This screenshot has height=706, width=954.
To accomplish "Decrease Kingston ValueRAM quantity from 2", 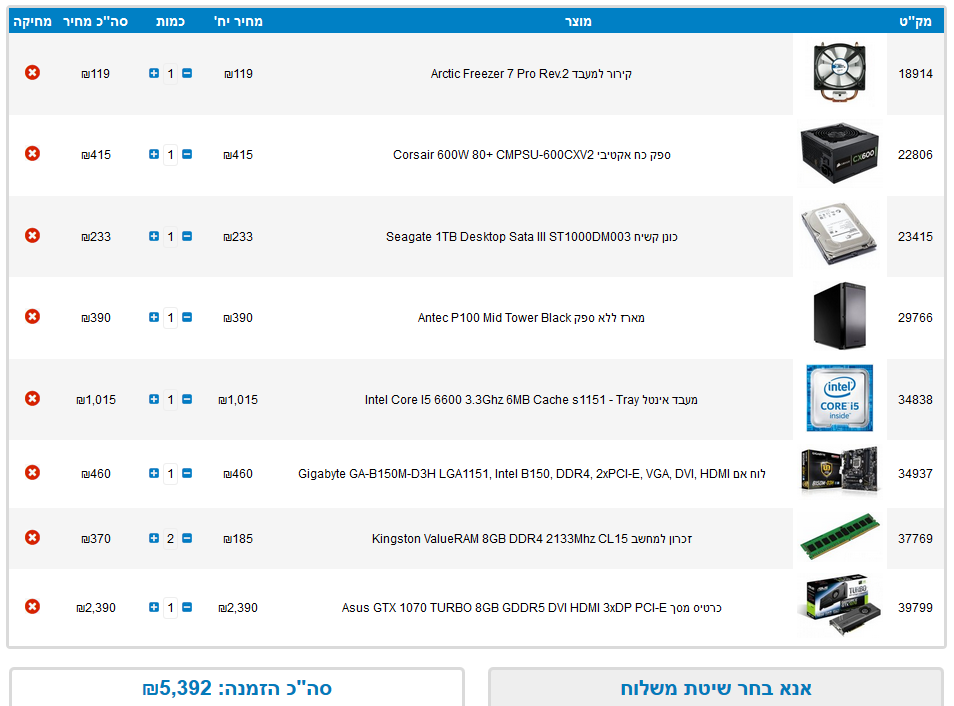I will click(x=187, y=538).
